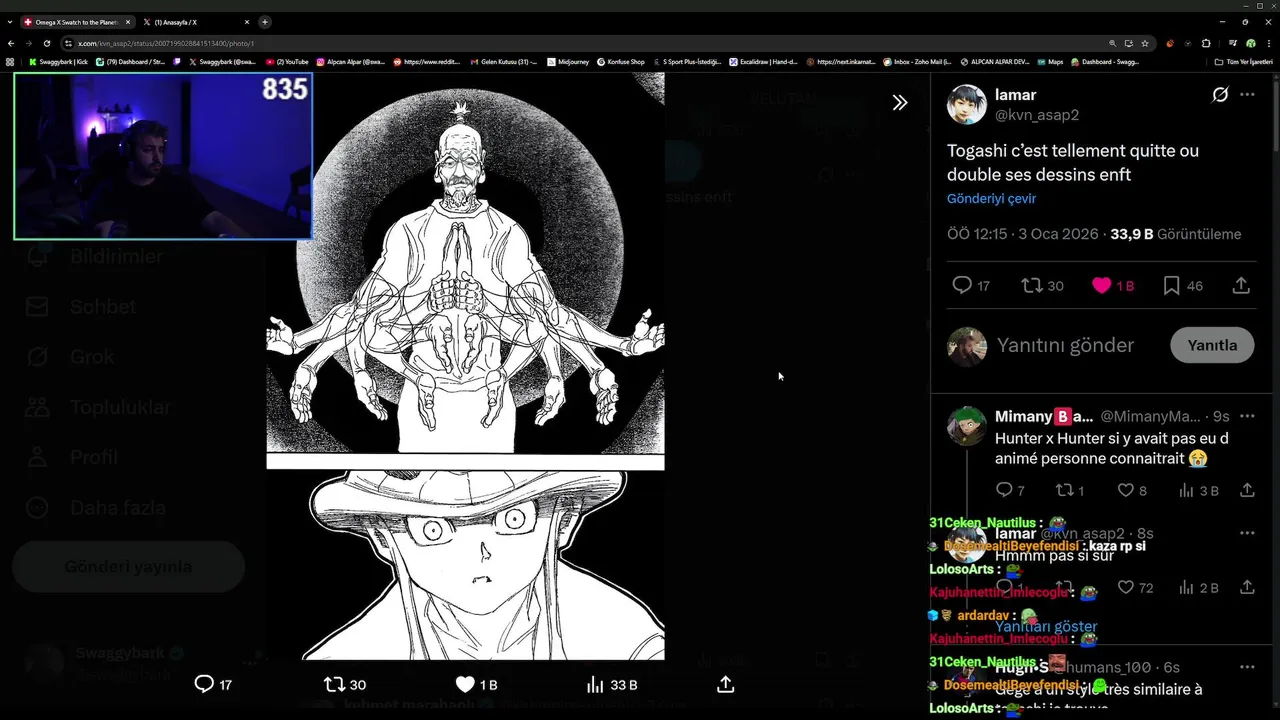
Task: Open the @kvn_asap2 handle link
Action: click(1037, 115)
